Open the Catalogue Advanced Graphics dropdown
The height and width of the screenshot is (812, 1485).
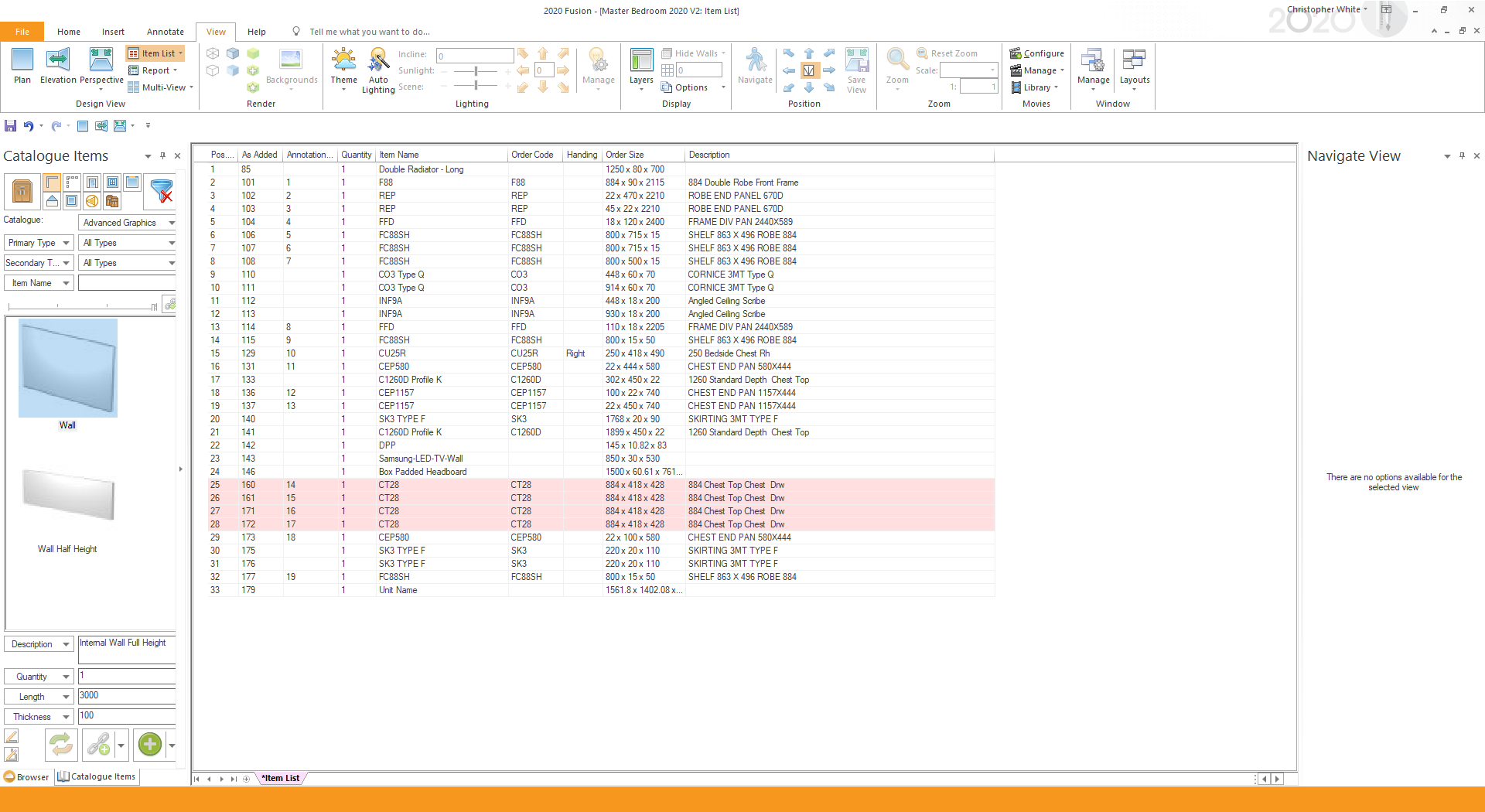pyautogui.click(x=128, y=223)
